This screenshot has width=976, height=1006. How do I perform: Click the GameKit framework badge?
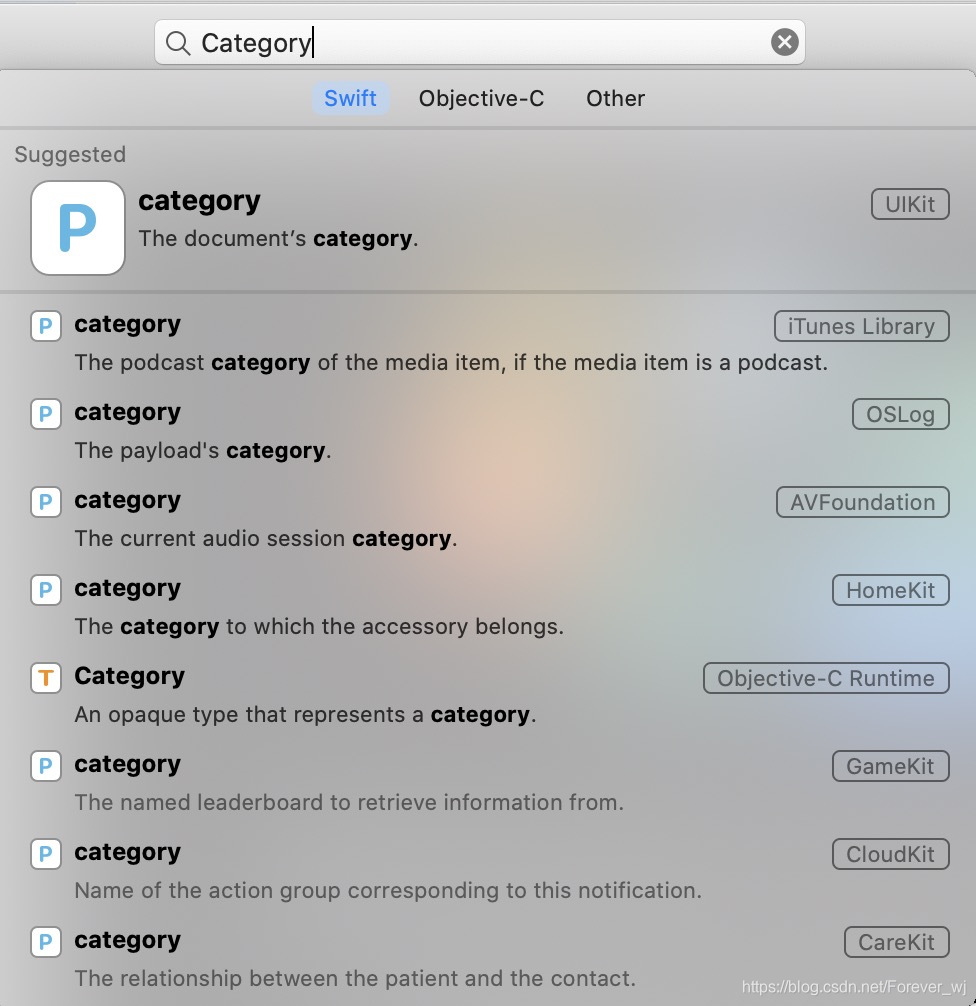click(x=891, y=766)
